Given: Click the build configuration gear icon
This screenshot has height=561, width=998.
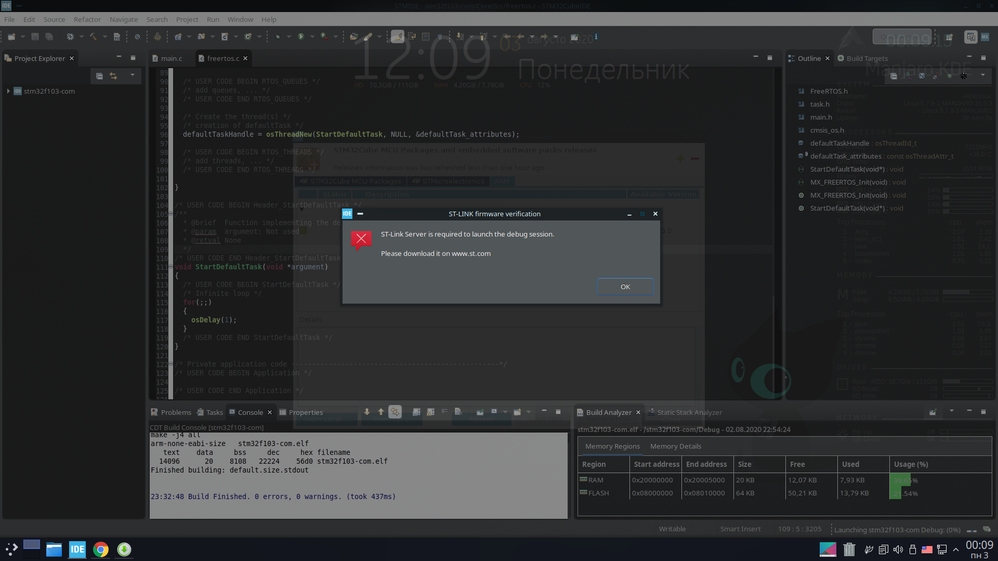Looking at the screenshot, I should tap(70, 37).
